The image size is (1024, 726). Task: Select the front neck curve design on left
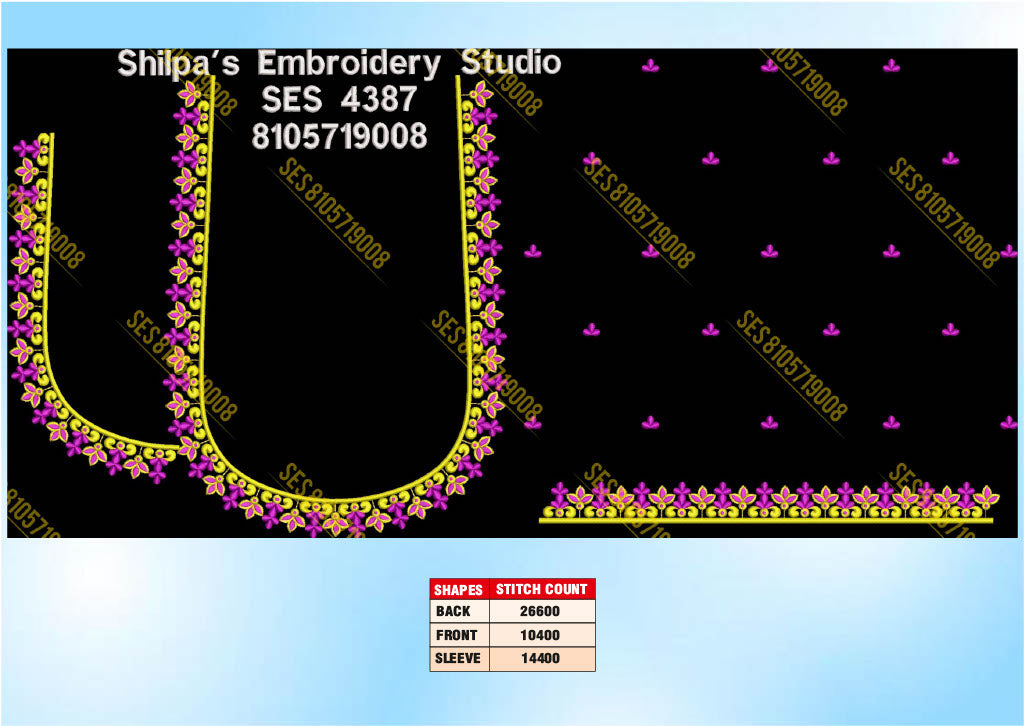click(x=92, y=308)
